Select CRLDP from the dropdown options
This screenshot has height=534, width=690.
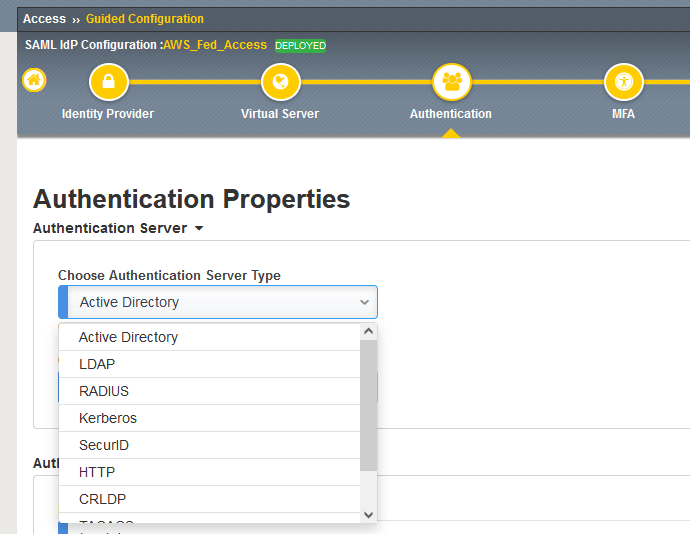(102, 499)
